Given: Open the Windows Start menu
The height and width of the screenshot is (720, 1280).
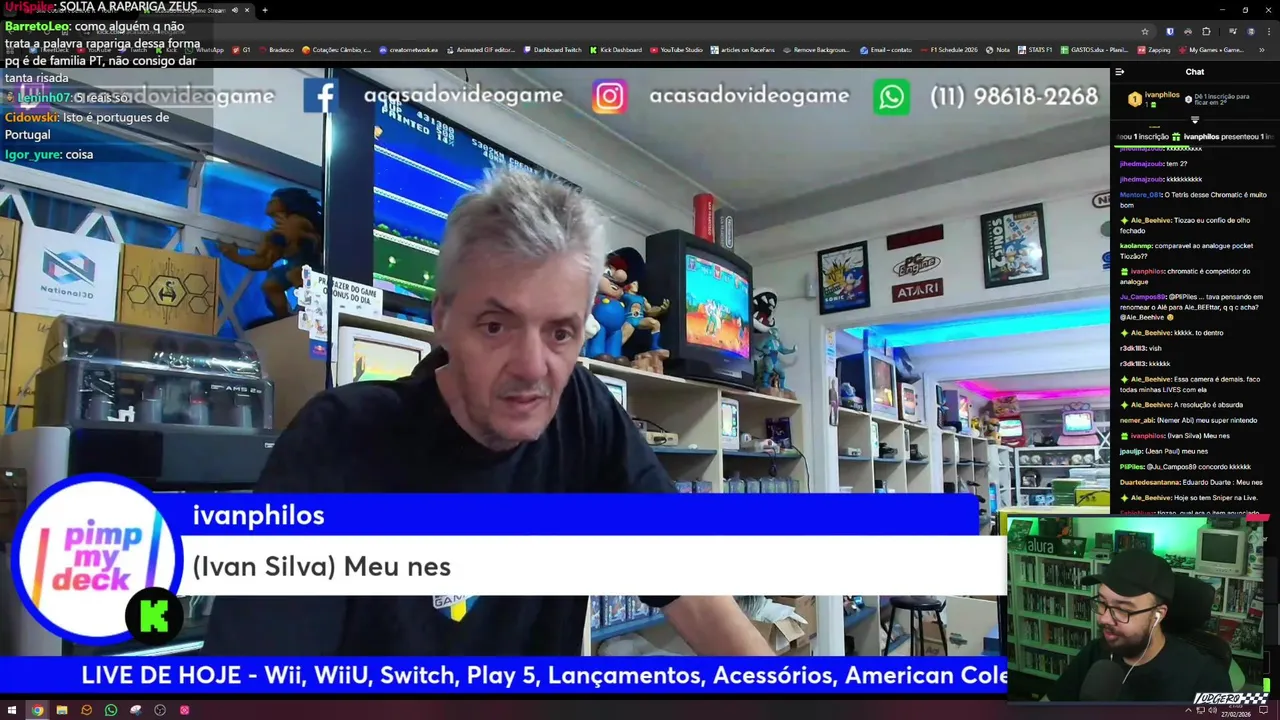Looking at the screenshot, I should pos(11,710).
